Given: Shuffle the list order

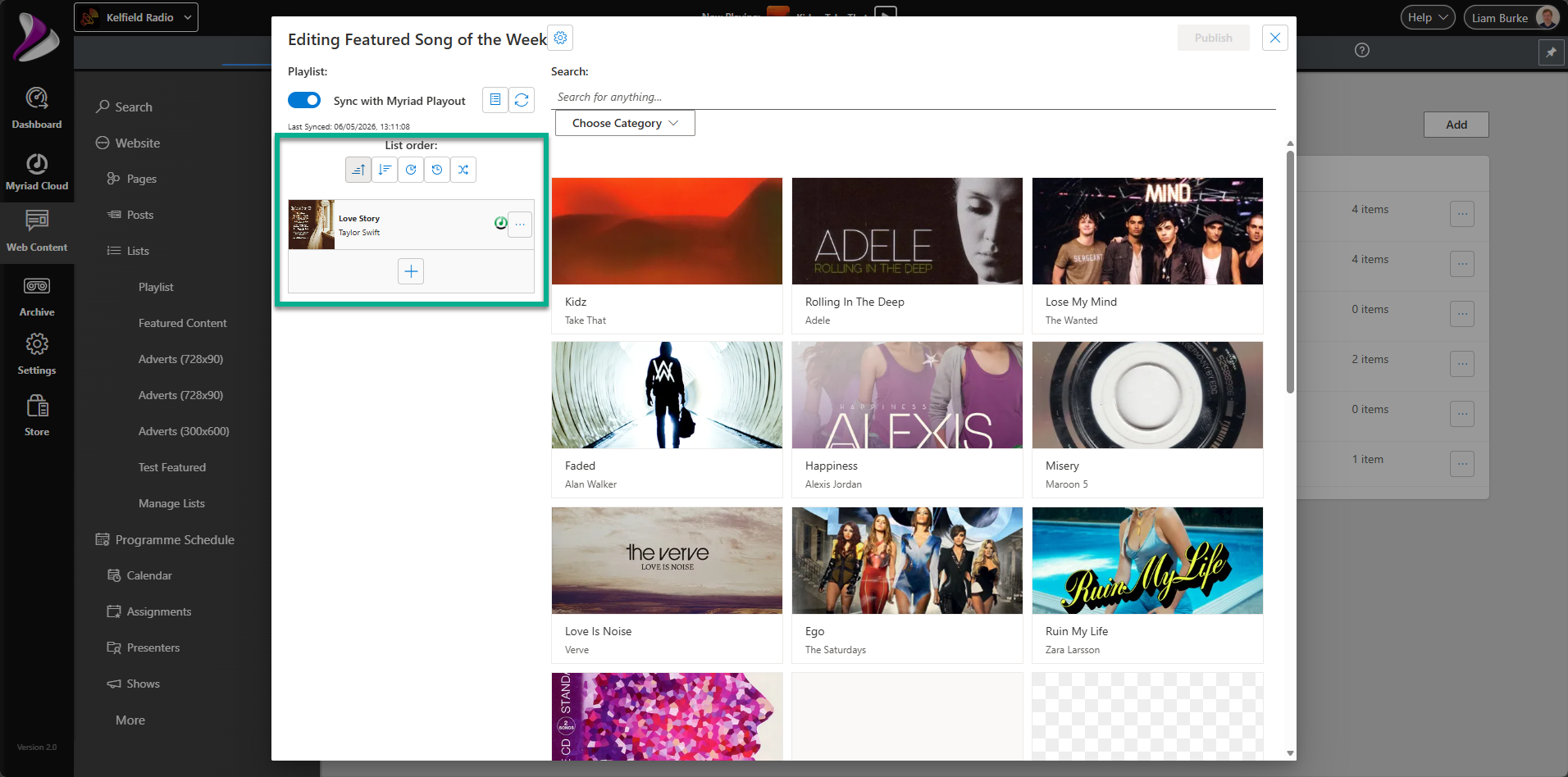Looking at the screenshot, I should pyautogui.click(x=463, y=170).
